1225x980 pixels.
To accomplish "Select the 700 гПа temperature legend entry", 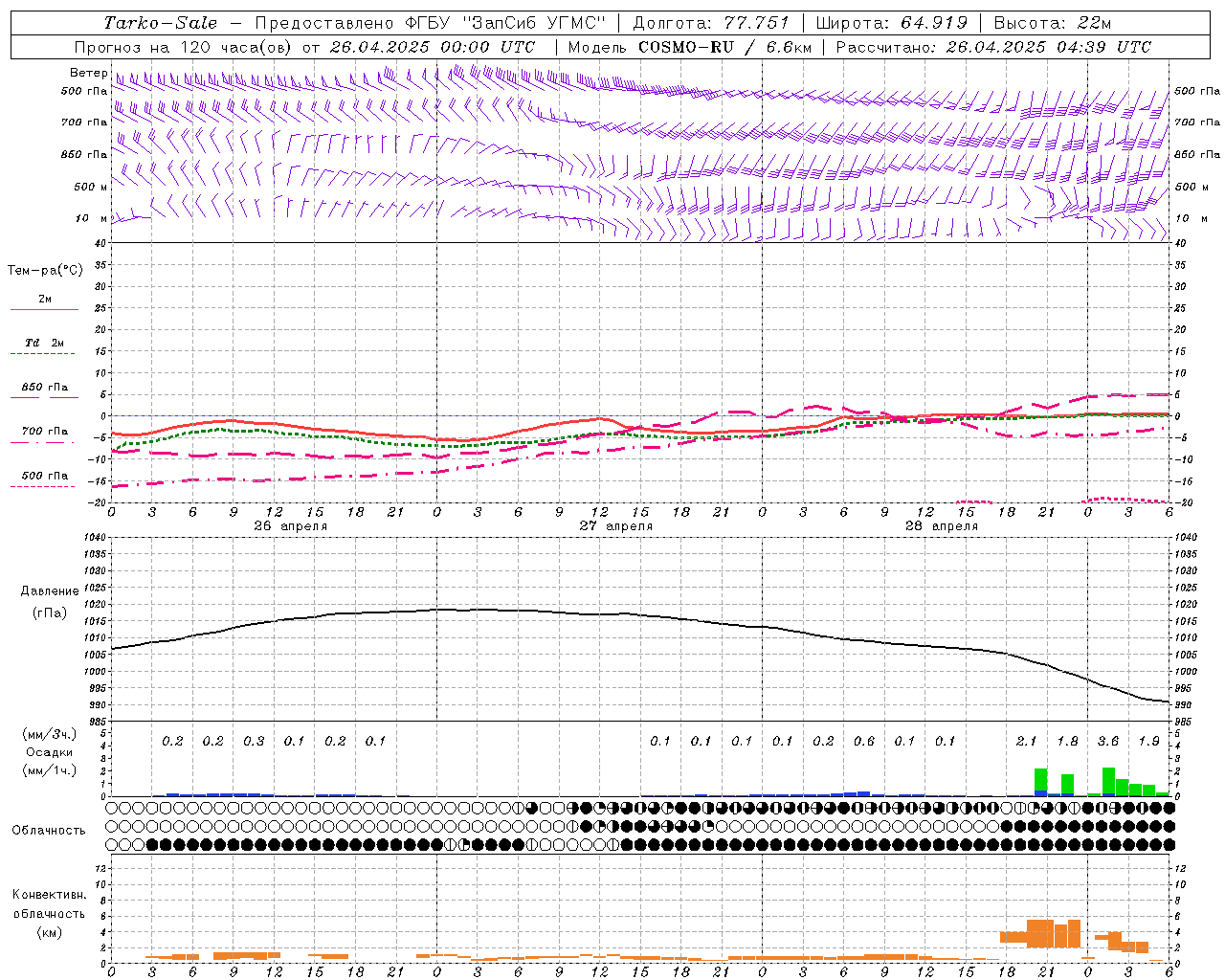I will click(44, 432).
